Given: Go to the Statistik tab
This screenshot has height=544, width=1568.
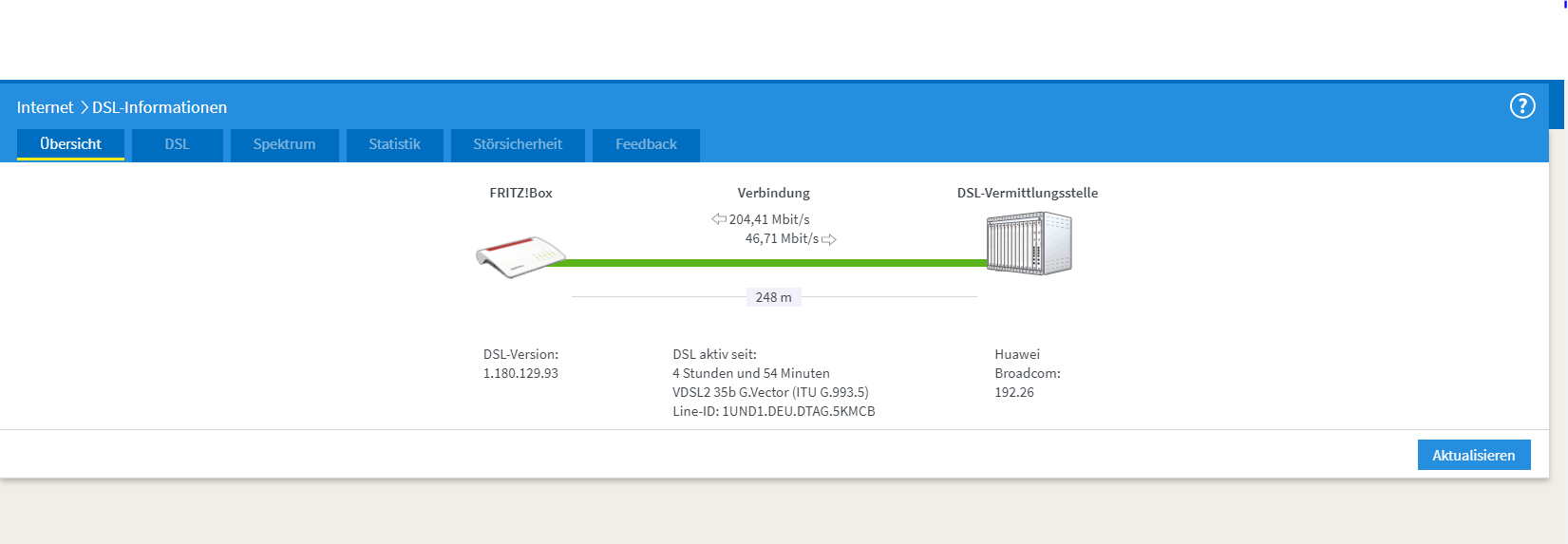Looking at the screenshot, I should (395, 144).
